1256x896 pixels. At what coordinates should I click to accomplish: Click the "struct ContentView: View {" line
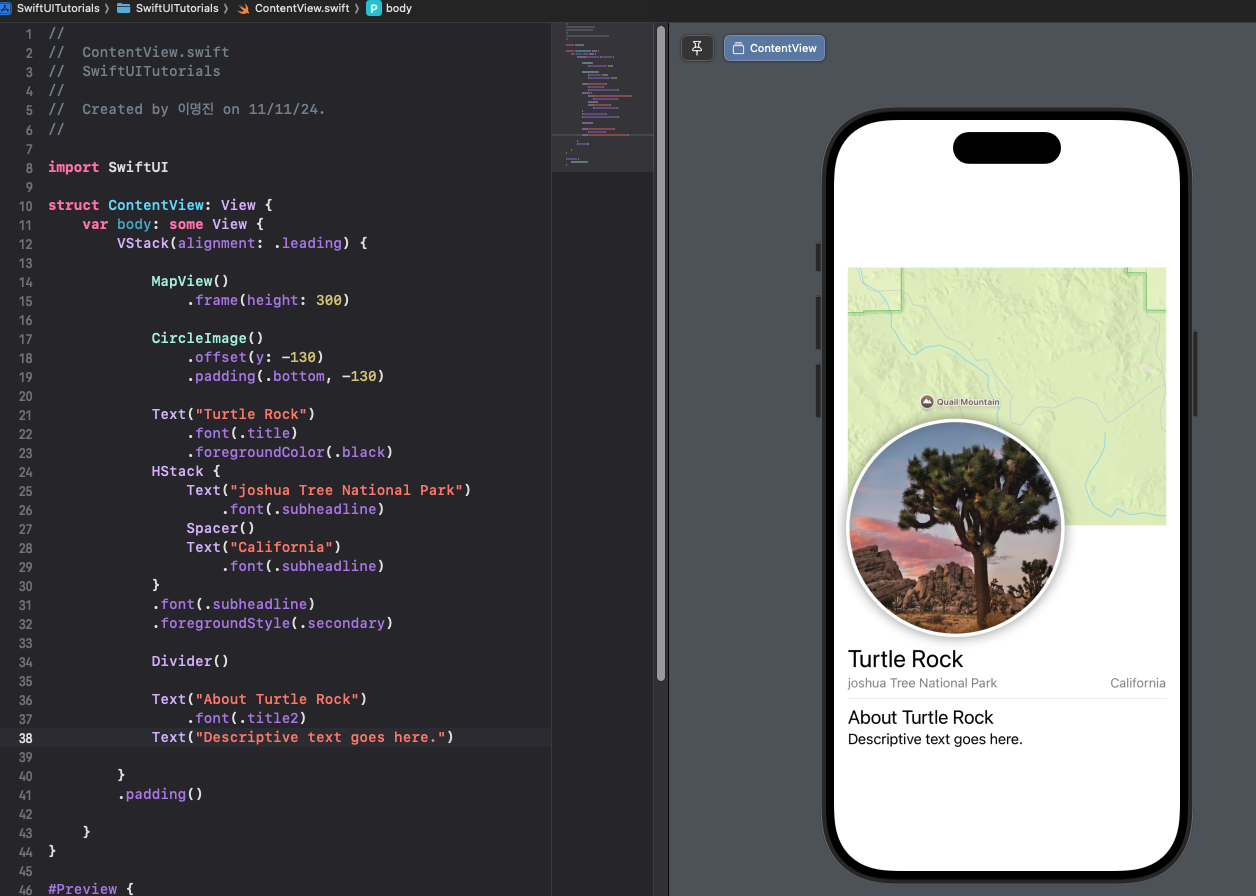click(x=160, y=205)
